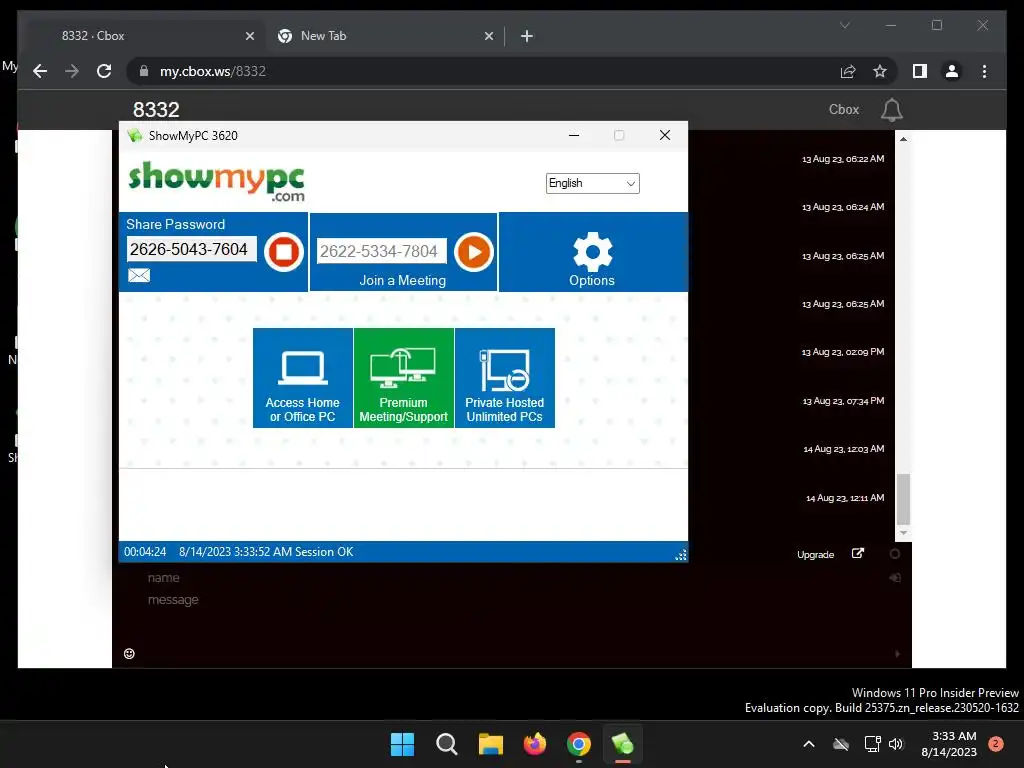This screenshot has height=768, width=1024.
Task: Open Cbox notifications bell
Action: [891, 110]
